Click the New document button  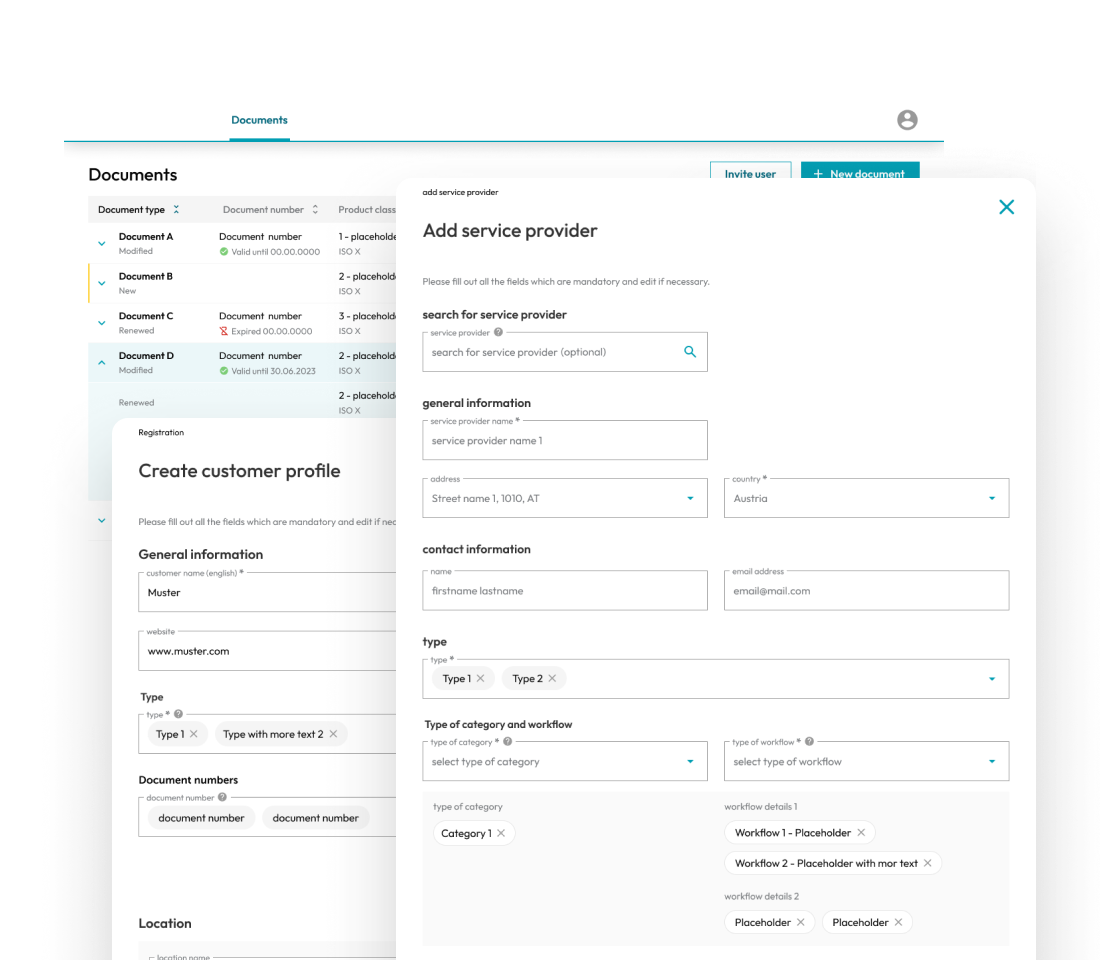859,173
